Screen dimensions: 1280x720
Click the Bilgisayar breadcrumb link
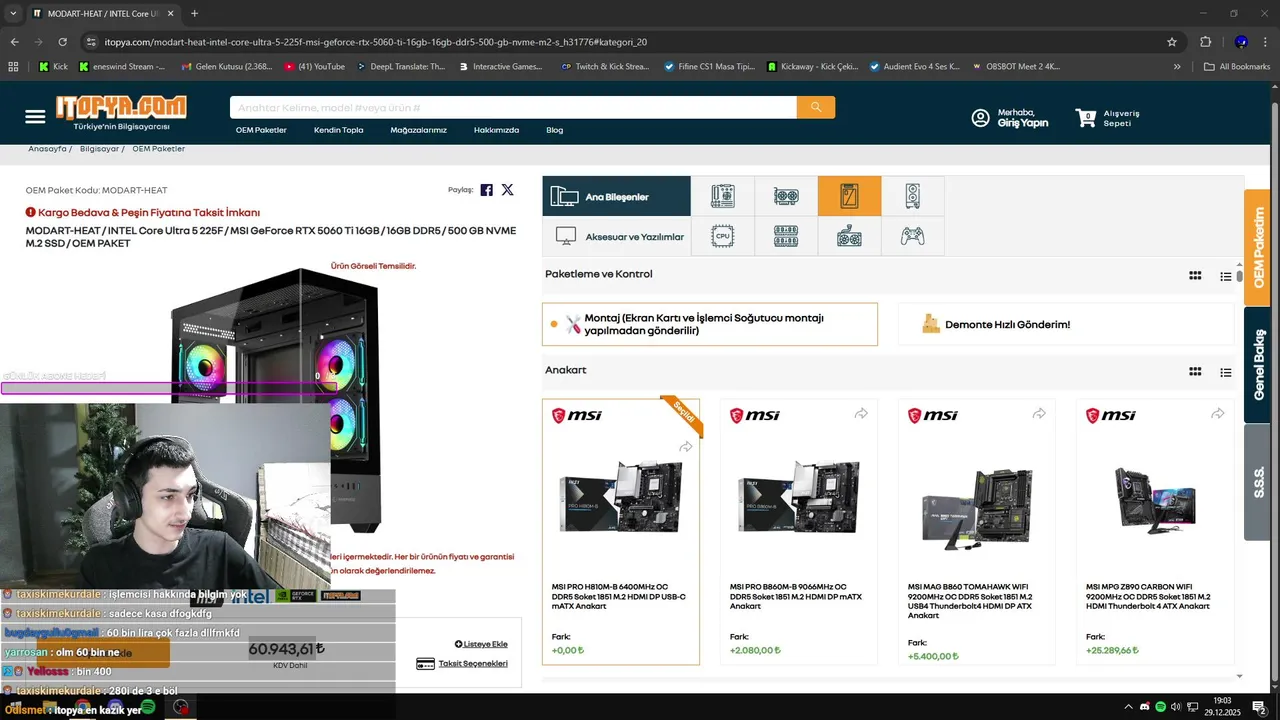[x=99, y=149]
